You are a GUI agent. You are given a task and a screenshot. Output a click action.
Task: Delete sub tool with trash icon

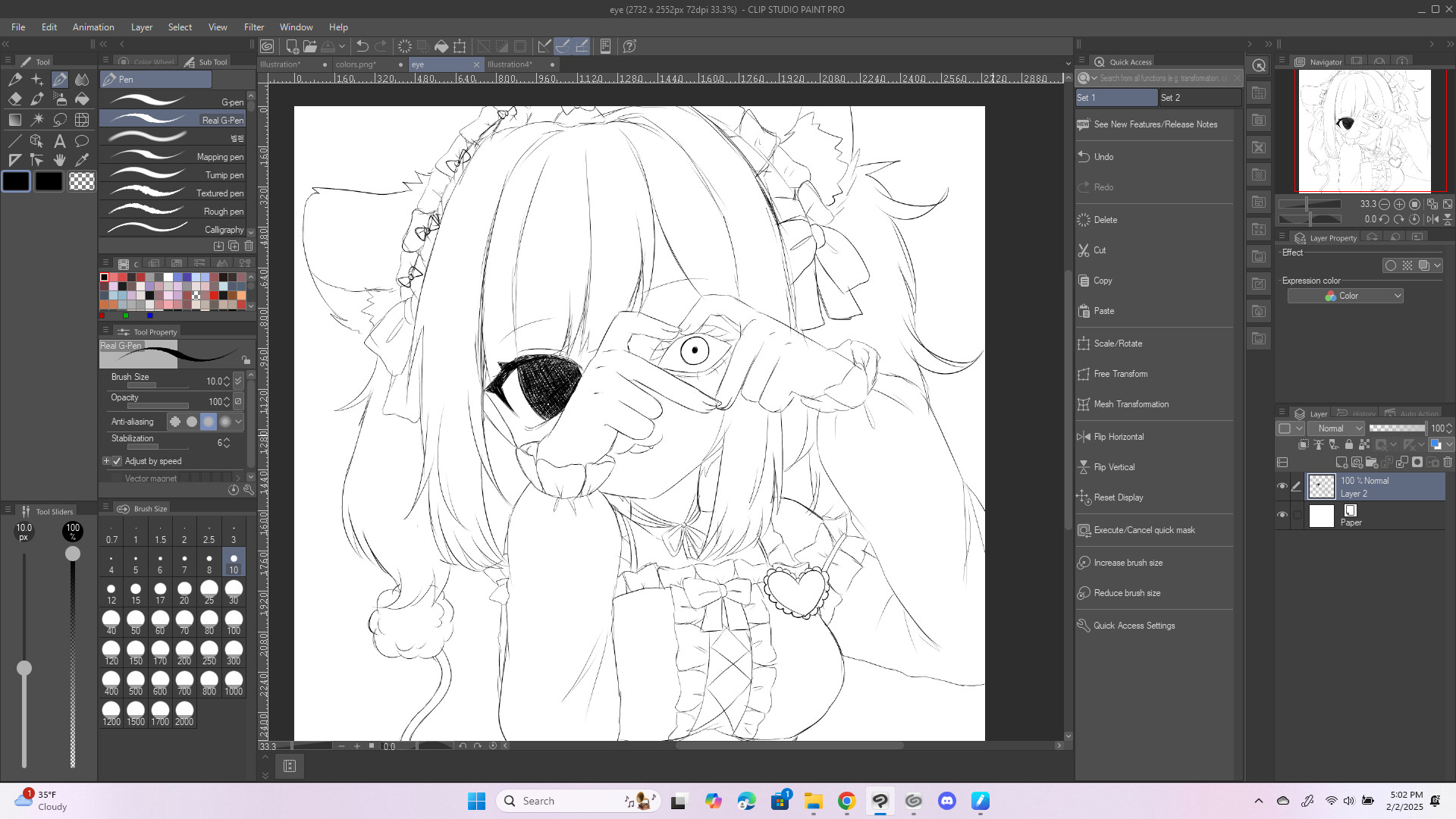[x=249, y=246]
